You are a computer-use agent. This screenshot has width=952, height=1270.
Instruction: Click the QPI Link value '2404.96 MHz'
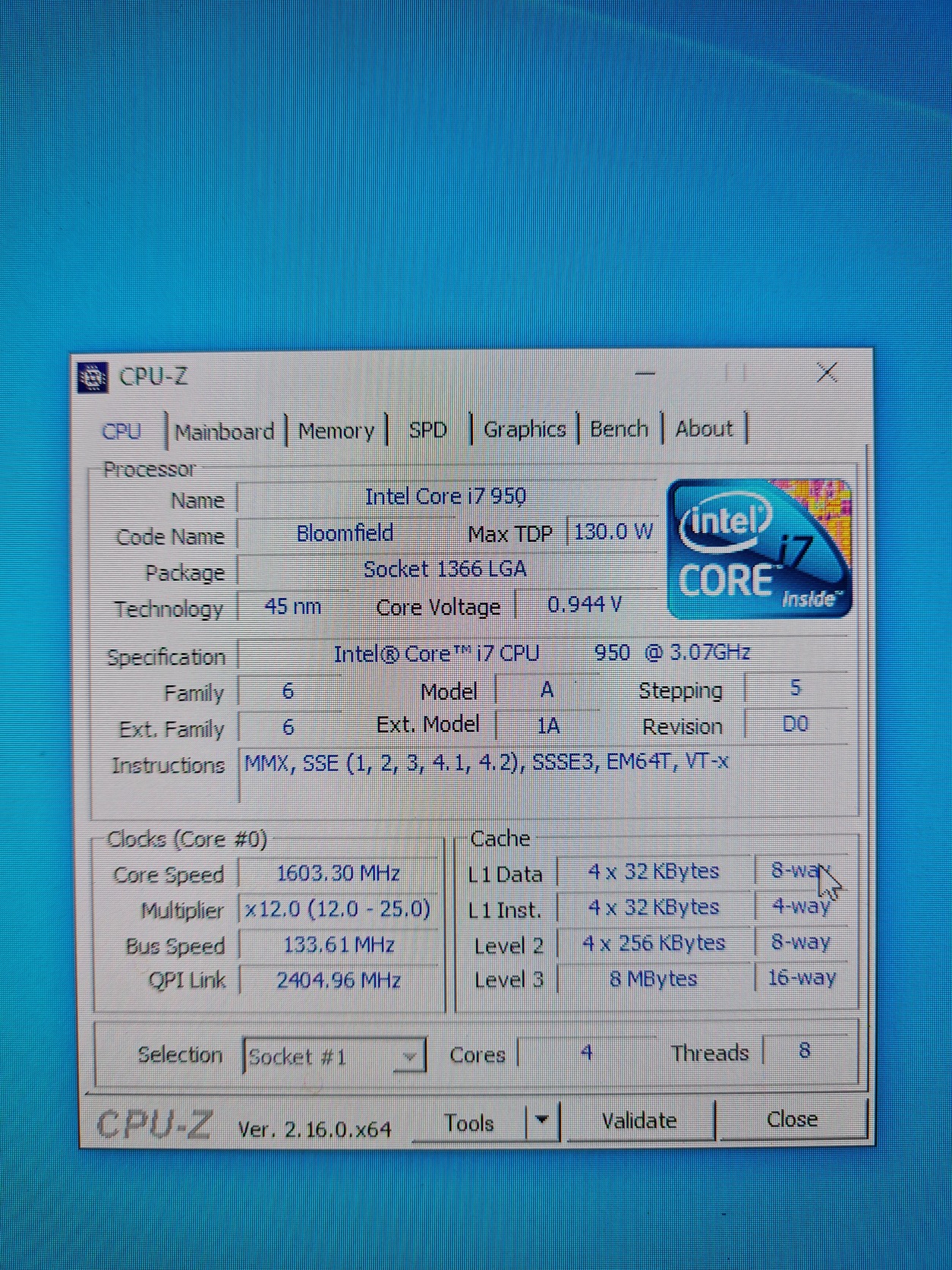pos(339,981)
